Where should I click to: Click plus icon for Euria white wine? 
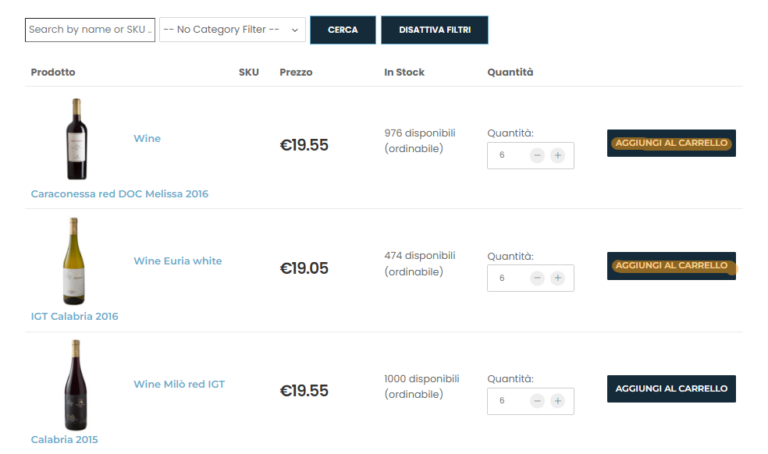[x=557, y=278]
